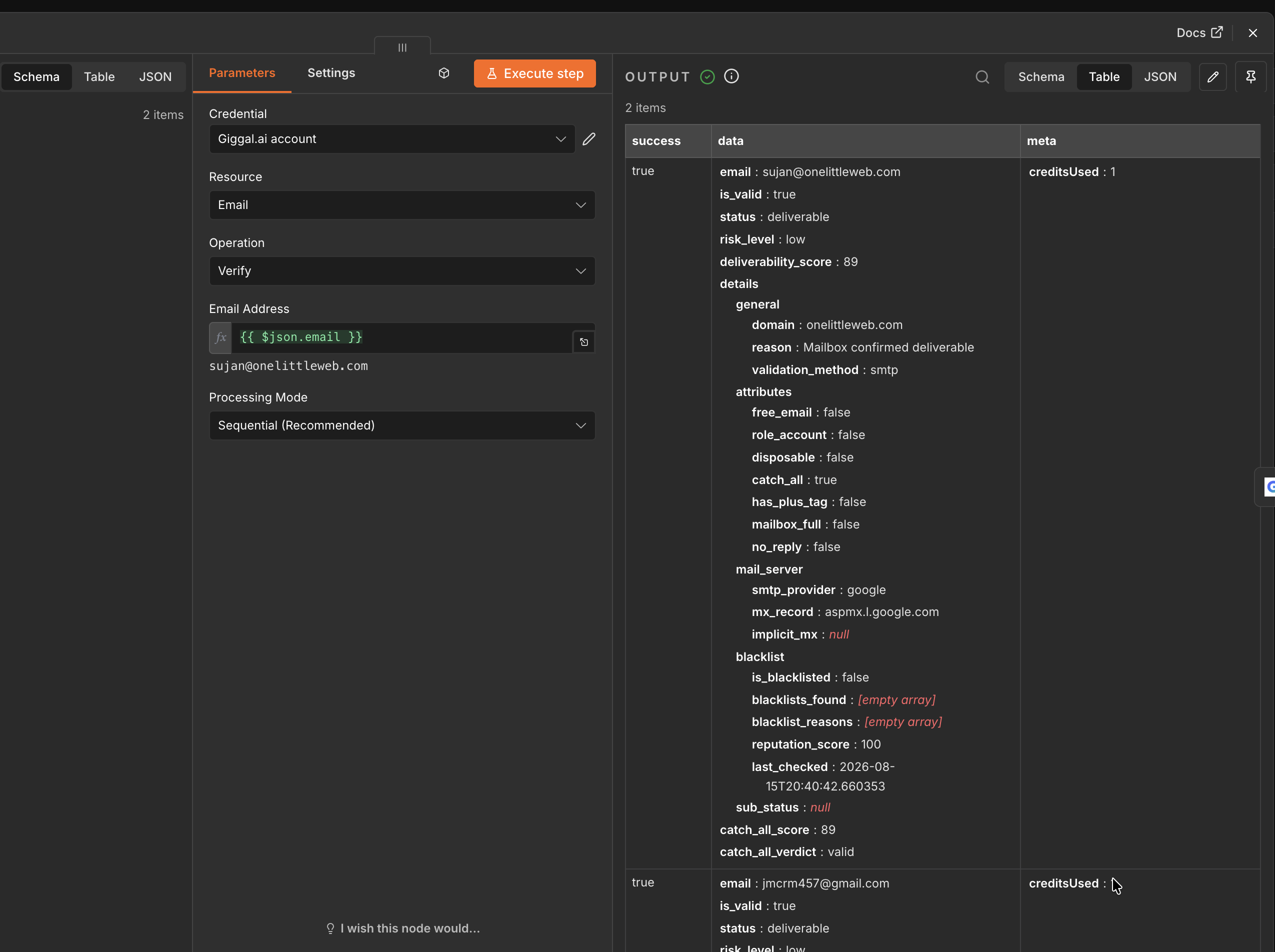
Task: Click green success check icon
Action: 707,76
